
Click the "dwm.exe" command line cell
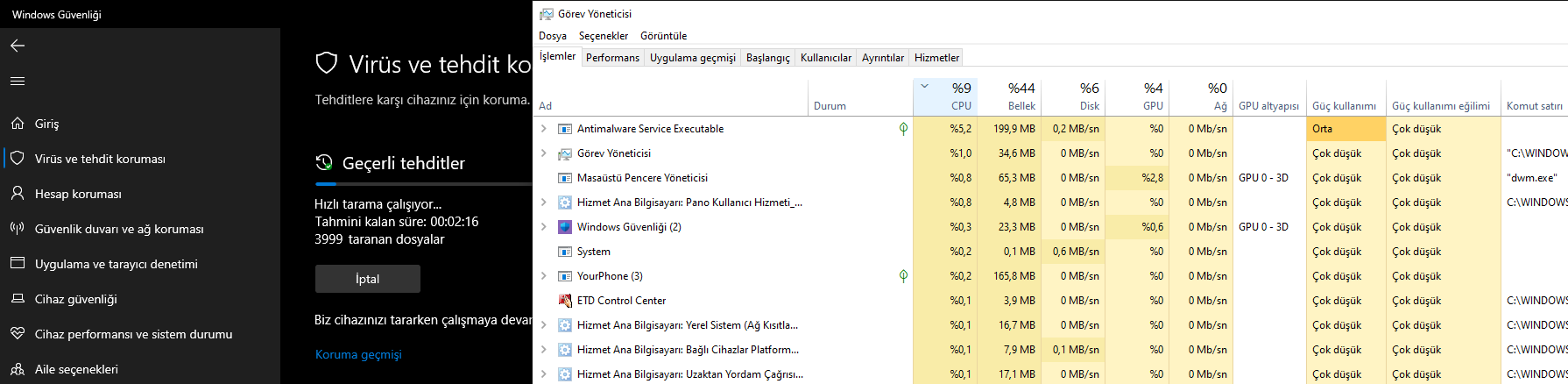(1535, 178)
